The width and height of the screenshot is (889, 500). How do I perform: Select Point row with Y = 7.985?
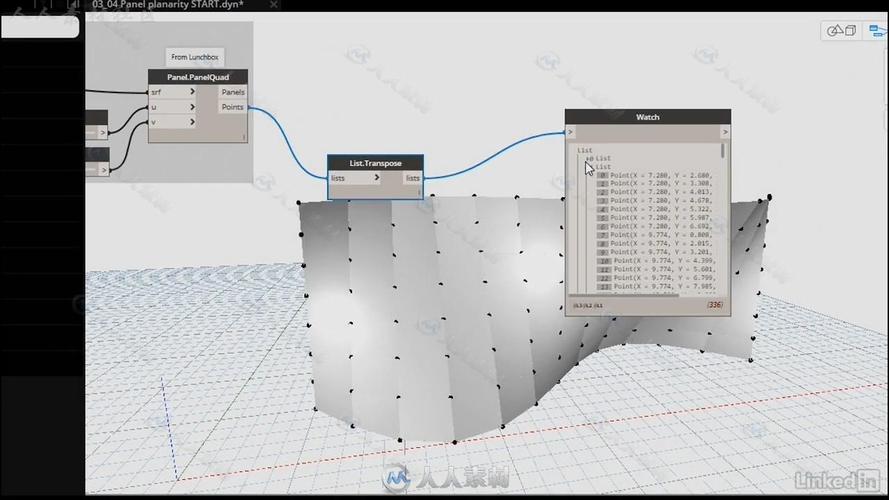tap(656, 287)
